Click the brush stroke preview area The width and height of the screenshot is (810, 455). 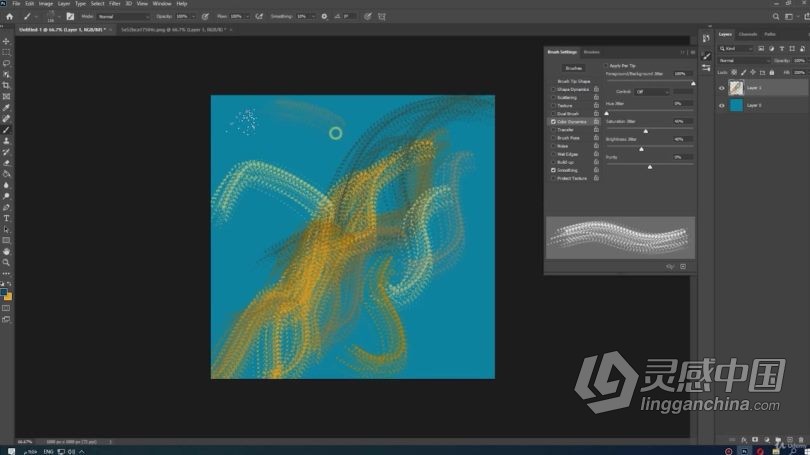620,238
